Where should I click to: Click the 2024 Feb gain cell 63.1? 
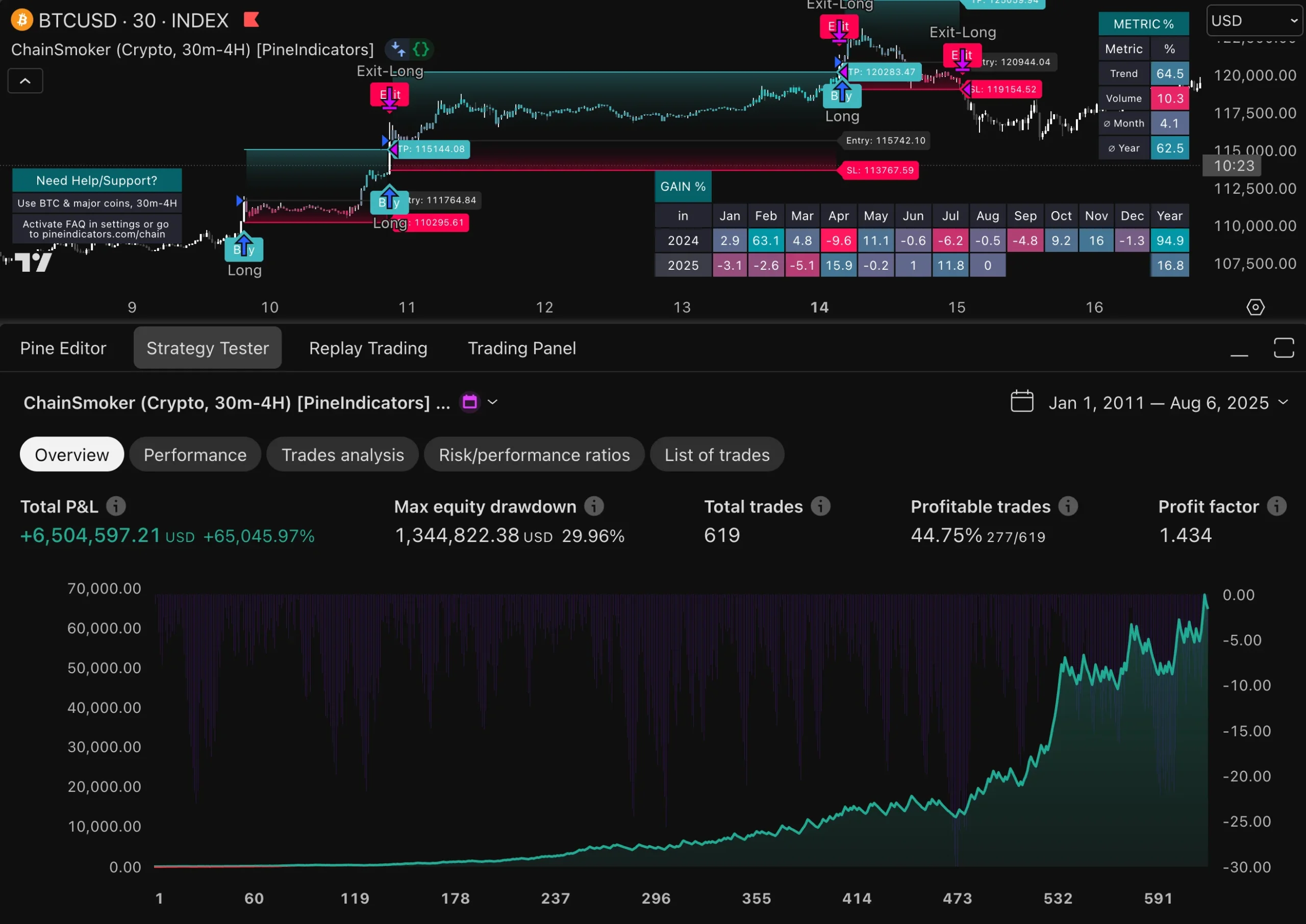pos(765,241)
